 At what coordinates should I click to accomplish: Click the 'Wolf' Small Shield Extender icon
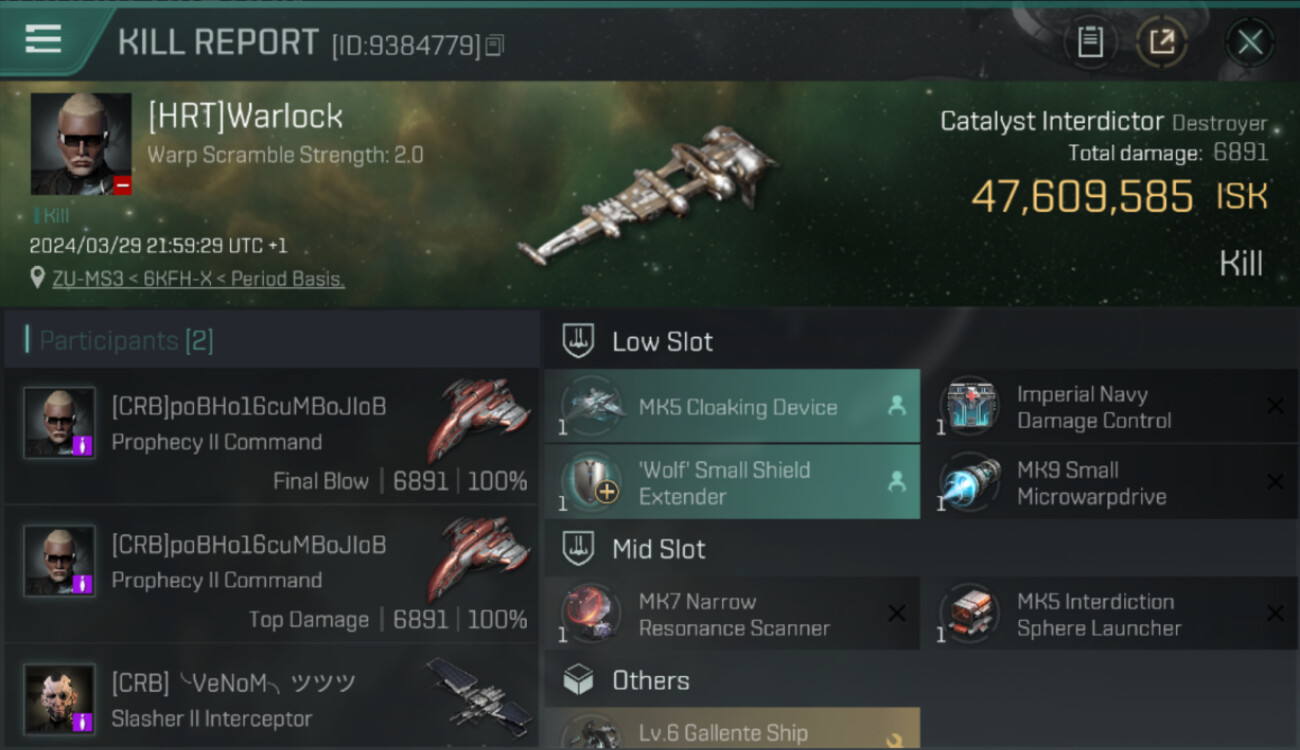[592, 483]
